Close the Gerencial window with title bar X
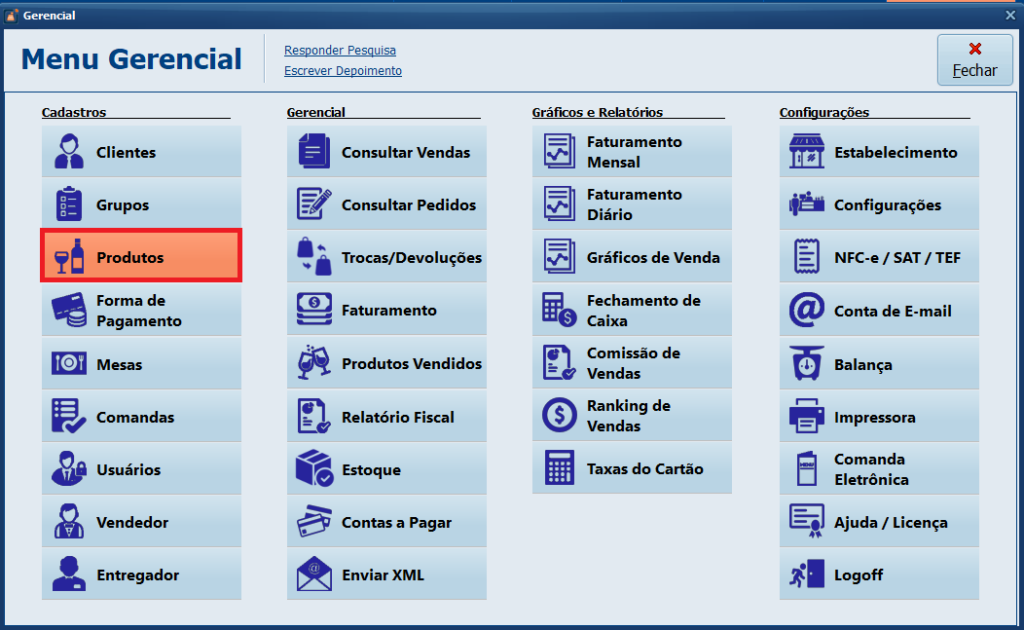Screen dimensions: 1024x630 point(1010,15)
